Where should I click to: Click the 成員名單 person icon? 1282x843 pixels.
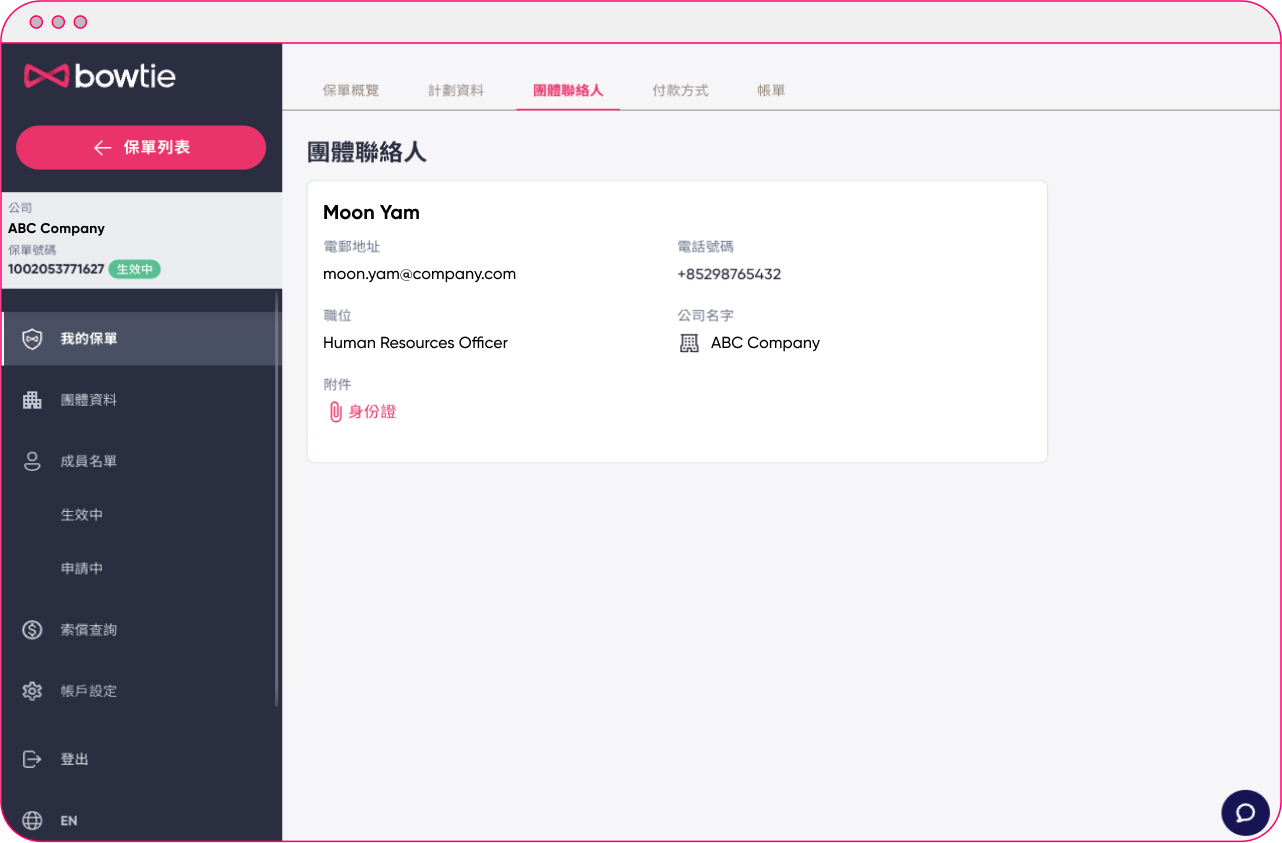(31, 461)
